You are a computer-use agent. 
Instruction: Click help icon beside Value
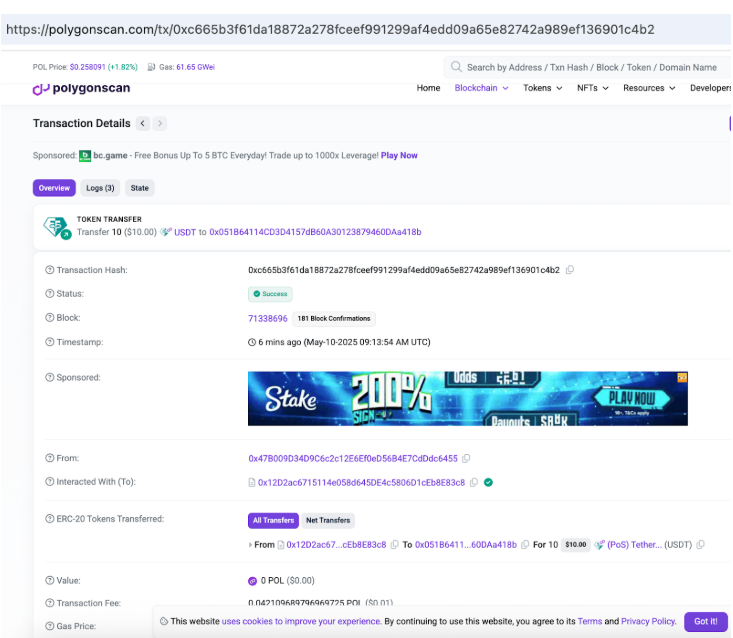50,581
